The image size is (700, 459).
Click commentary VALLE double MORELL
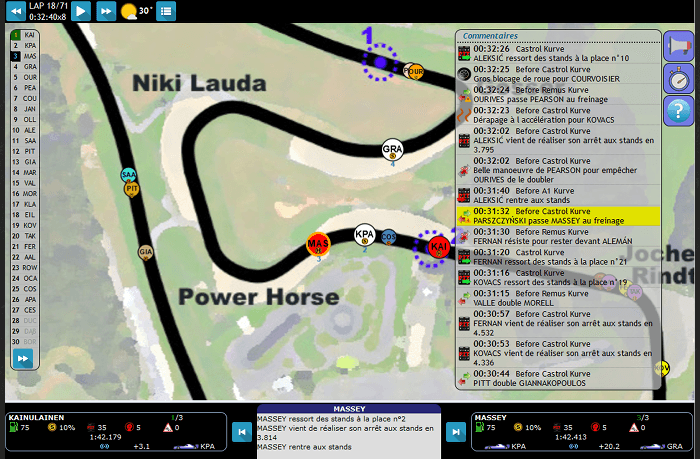pos(558,298)
